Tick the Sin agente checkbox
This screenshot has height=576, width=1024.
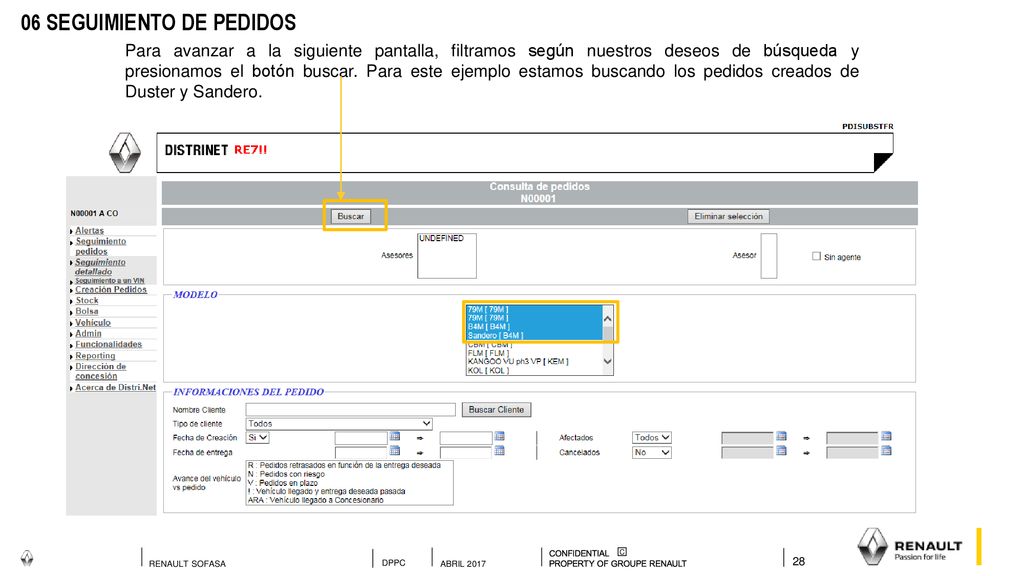click(x=816, y=256)
